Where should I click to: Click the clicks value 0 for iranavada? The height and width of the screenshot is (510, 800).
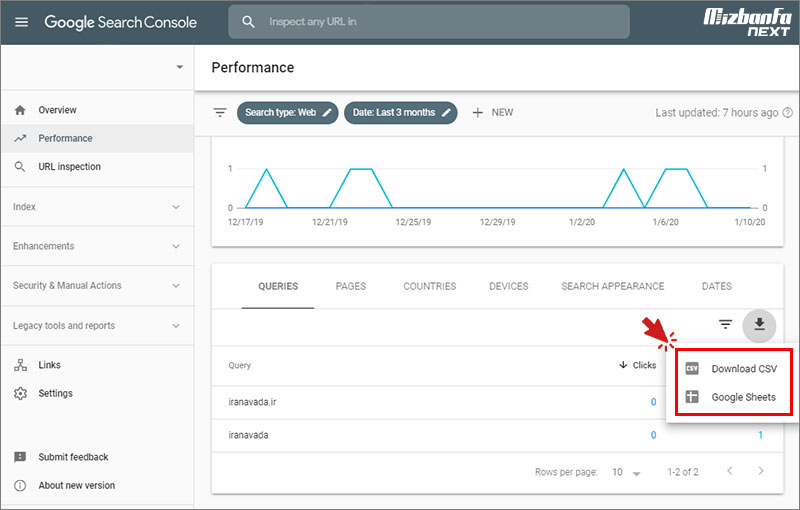653,436
